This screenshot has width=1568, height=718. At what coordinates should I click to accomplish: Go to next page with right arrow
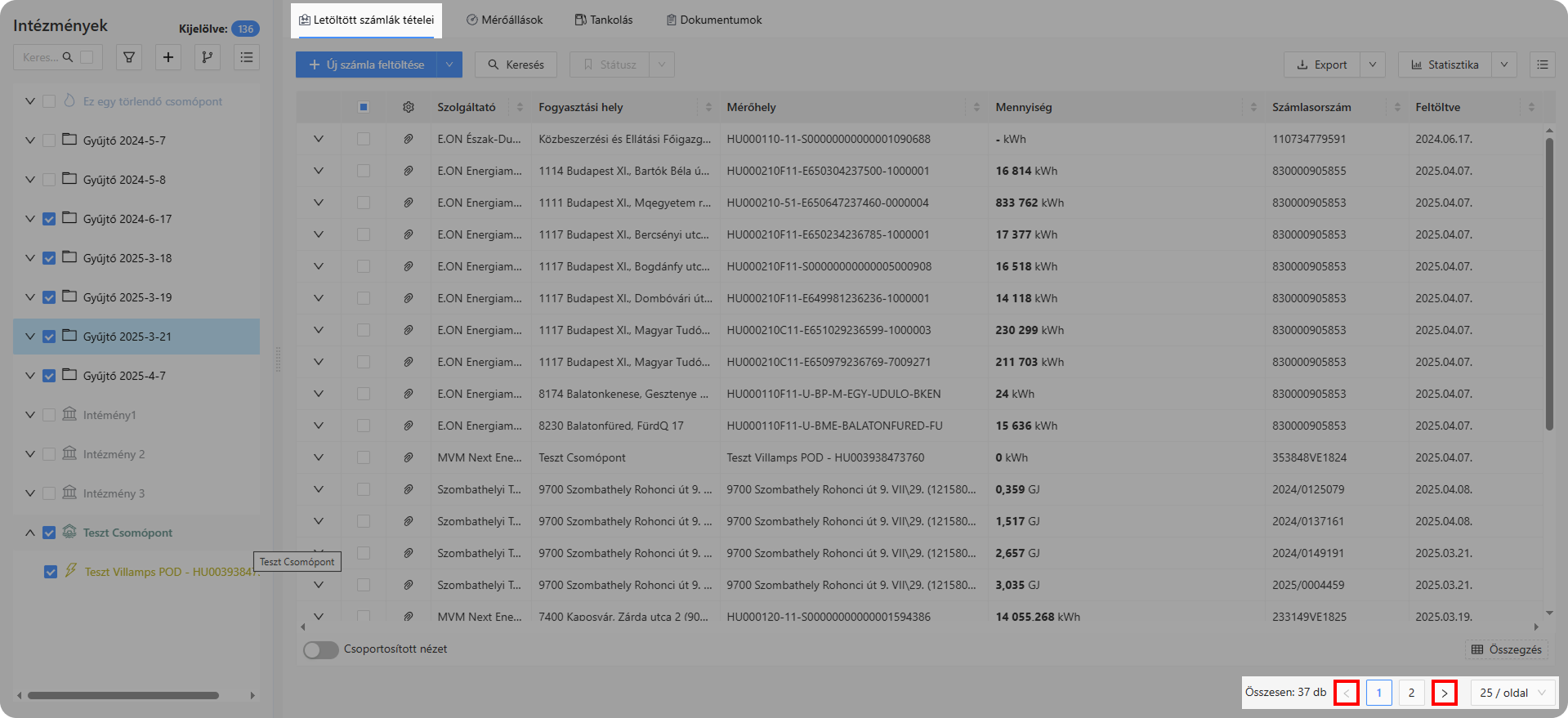1444,693
